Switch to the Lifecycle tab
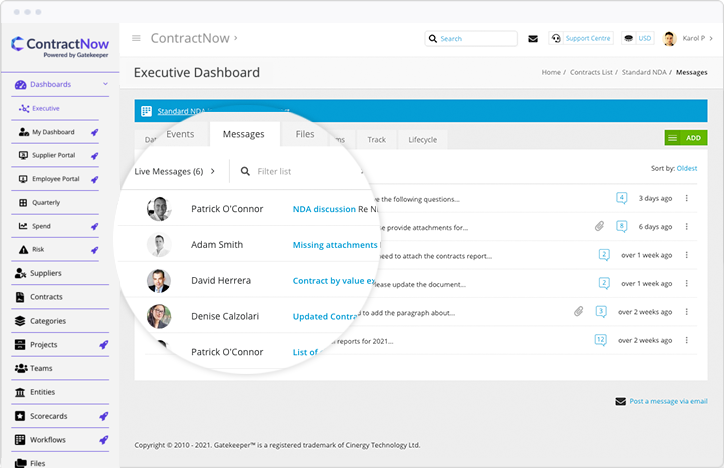Screen dimensions: 724x468 pyautogui.click(x=422, y=140)
